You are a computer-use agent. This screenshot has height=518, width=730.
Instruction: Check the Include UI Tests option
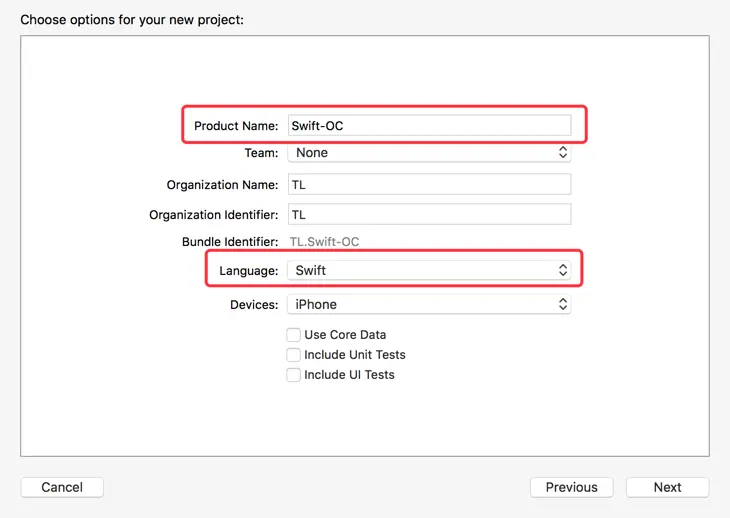coord(294,375)
